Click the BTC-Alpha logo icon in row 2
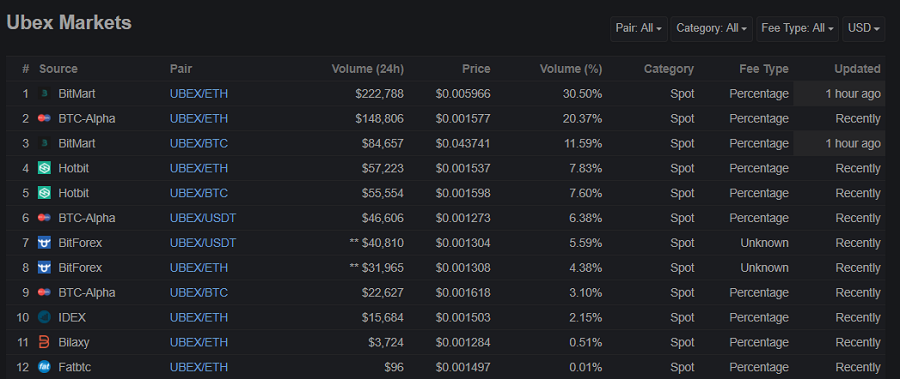This screenshot has width=900, height=379. 44,119
